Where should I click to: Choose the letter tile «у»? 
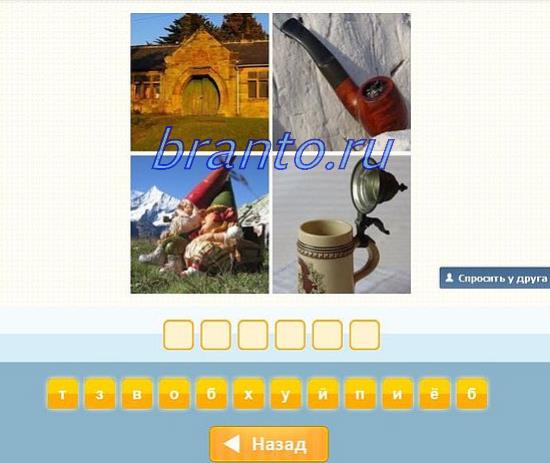click(x=286, y=394)
